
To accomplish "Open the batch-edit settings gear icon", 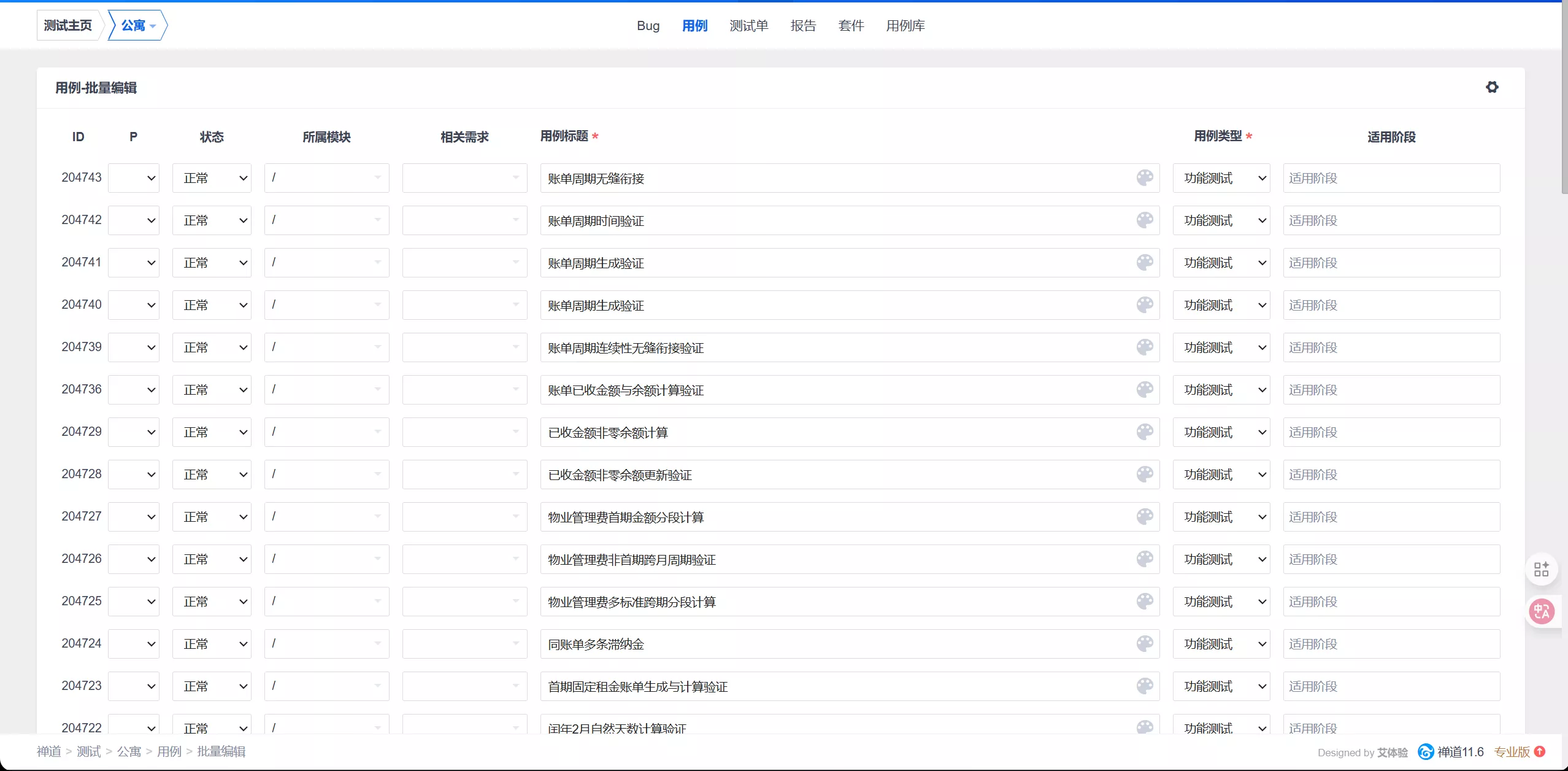I will (1492, 87).
